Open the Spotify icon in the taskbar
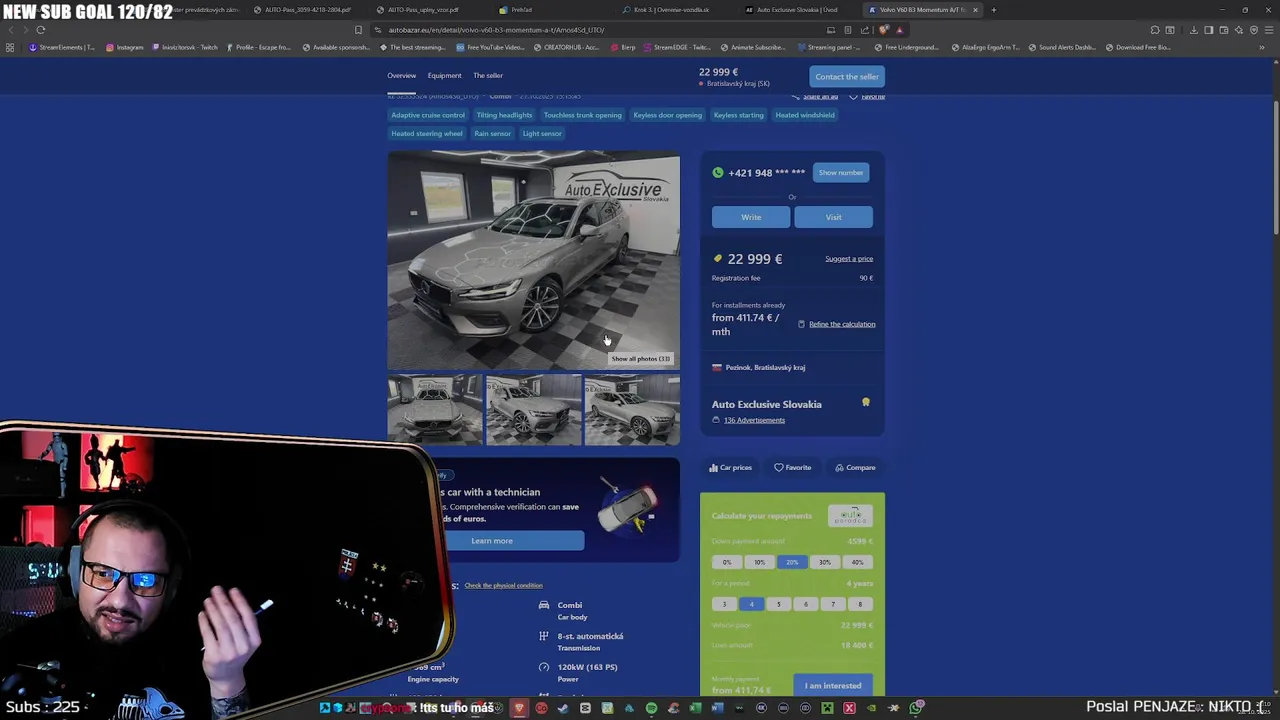The width and height of the screenshot is (1280, 720). (651, 708)
